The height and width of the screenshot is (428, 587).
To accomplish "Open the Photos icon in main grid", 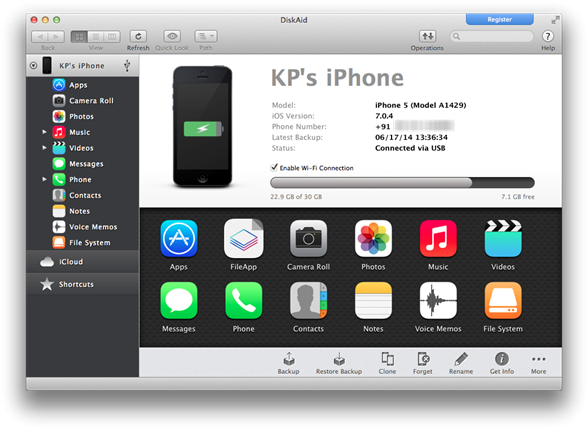I will (373, 239).
